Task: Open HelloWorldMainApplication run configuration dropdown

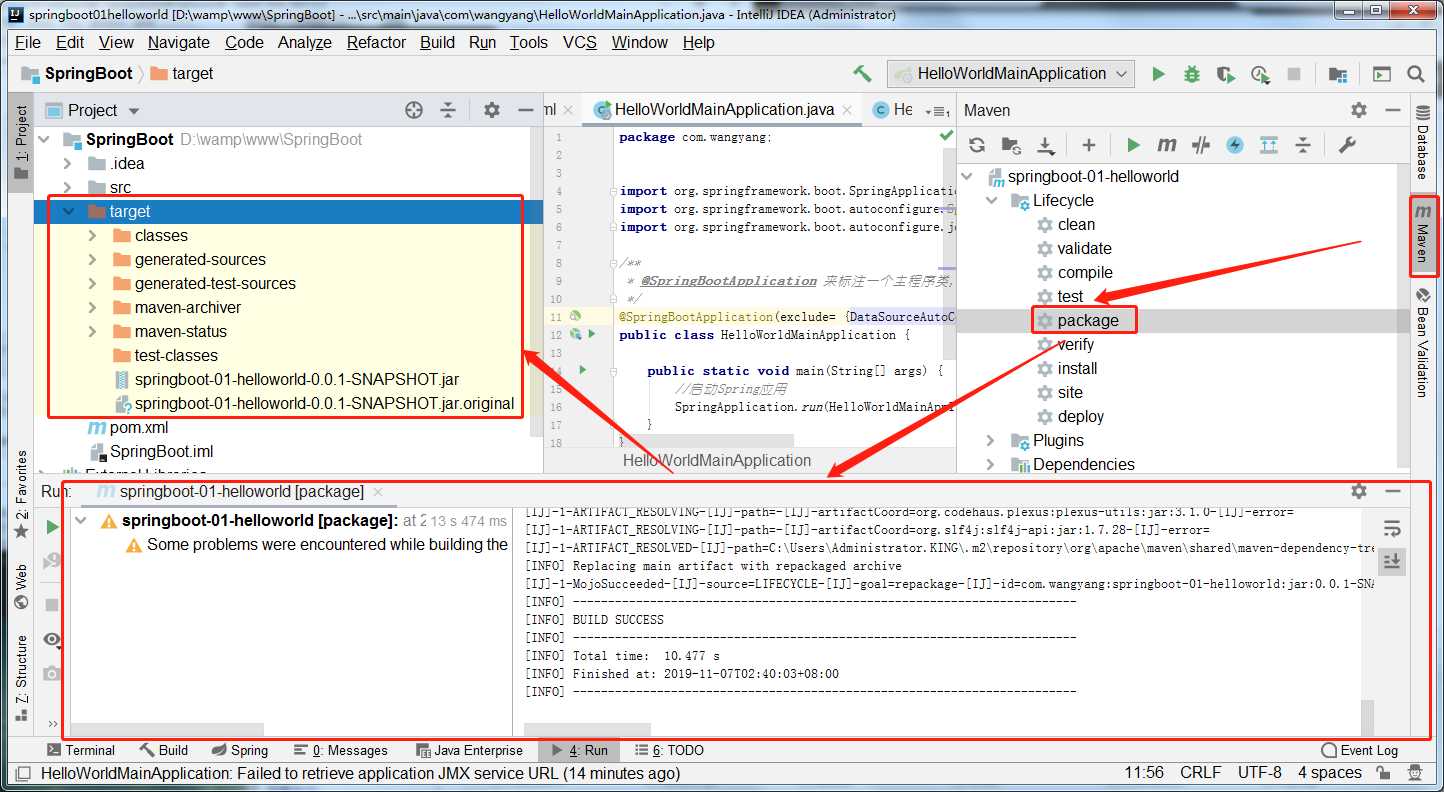Action: click(x=1011, y=74)
